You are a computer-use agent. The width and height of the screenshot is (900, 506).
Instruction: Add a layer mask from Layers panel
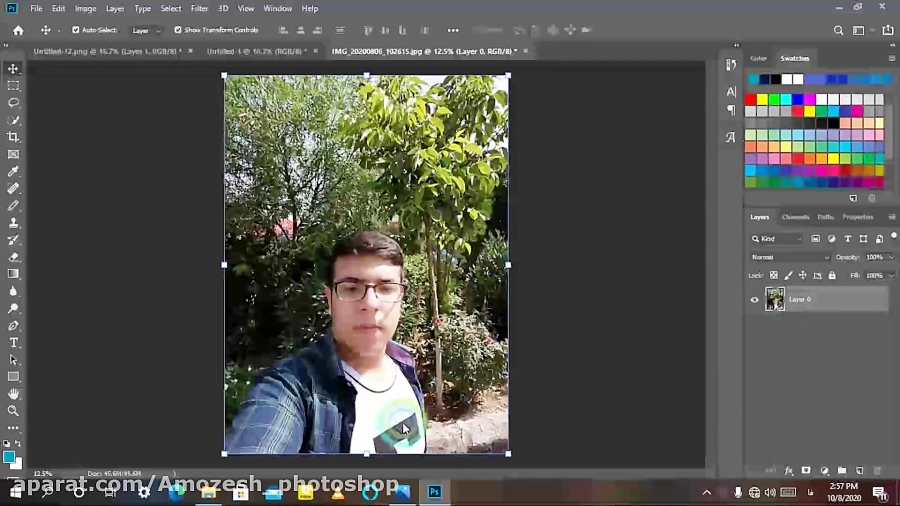pos(807,470)
